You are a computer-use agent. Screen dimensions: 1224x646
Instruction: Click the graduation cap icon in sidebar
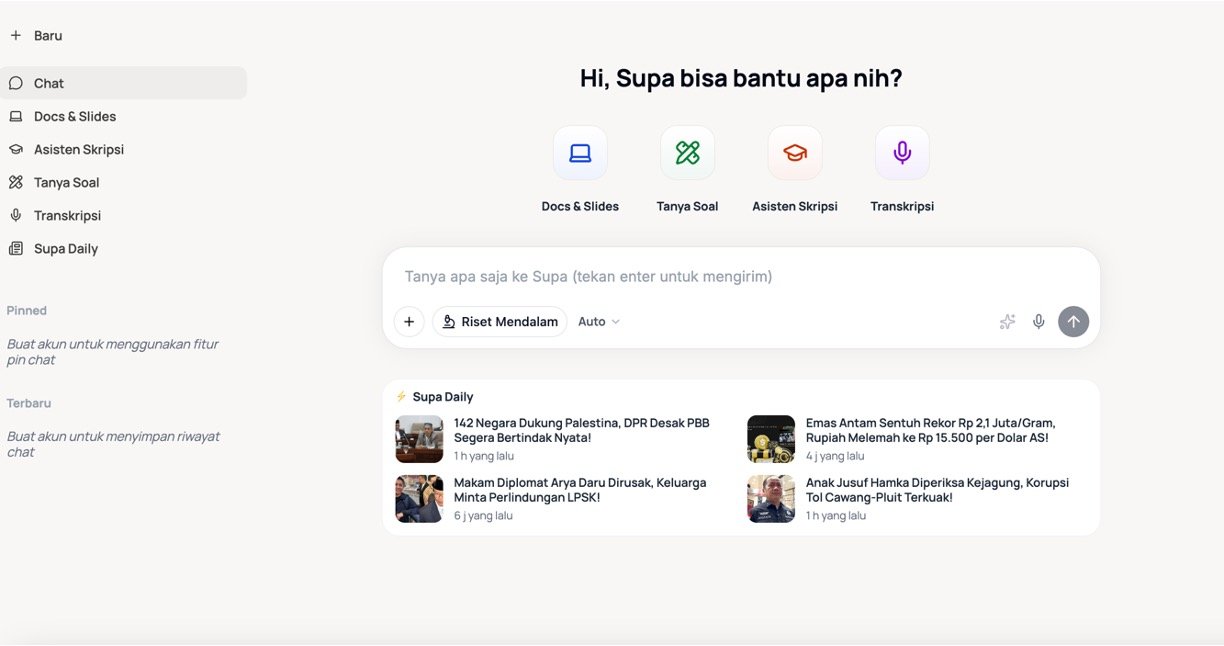coord(15,149)
